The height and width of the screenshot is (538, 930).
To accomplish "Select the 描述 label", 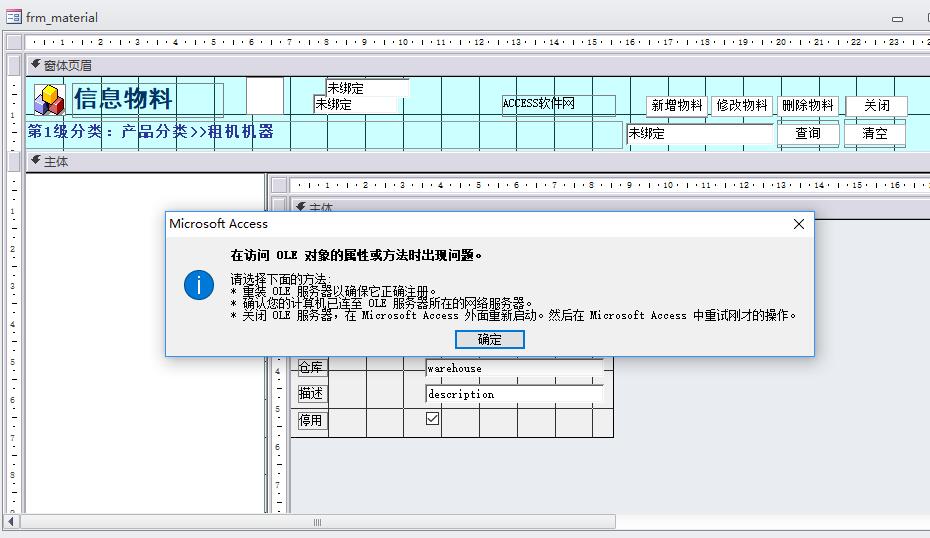I will [x=312, y=394].
